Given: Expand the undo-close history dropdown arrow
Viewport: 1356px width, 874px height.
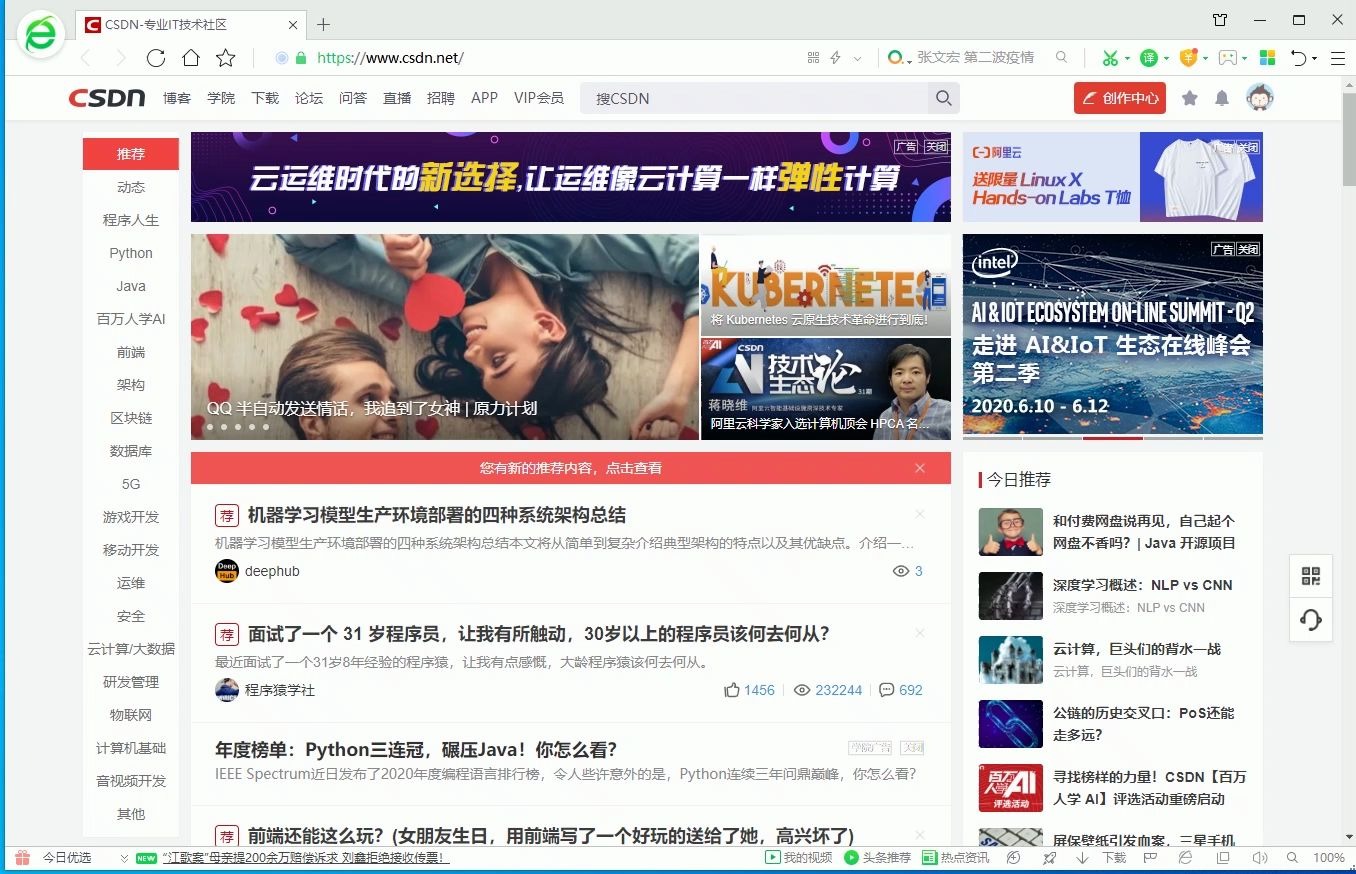Looking at the screenshot, I should (x=1314, y=58).
